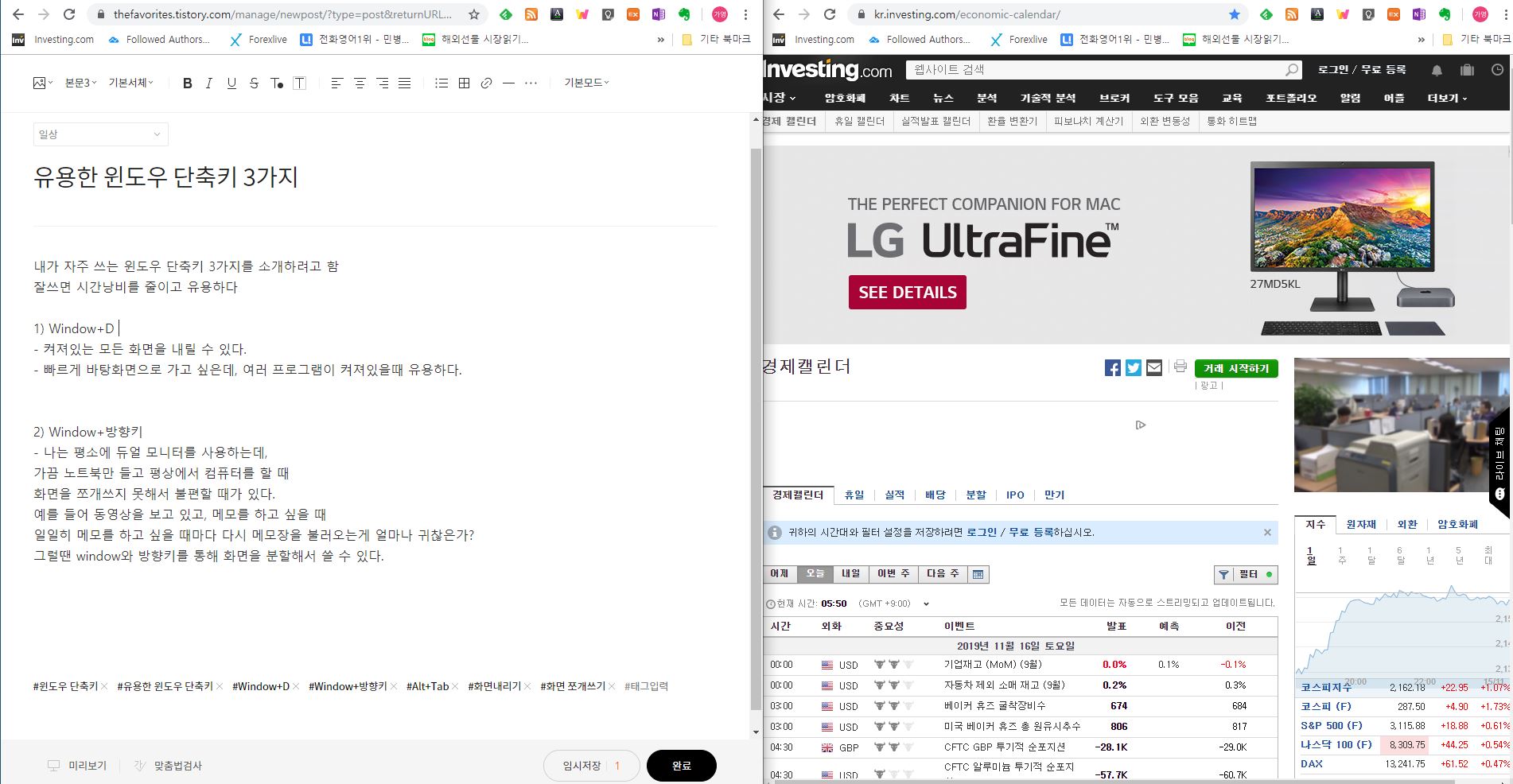The width and height of the screenshot is (1513, 784).
Task: Share economic calendar on Twitter
Action: tap(1134, 367)
